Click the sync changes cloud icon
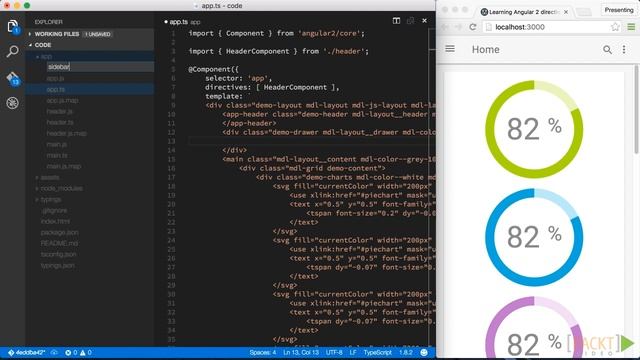This screenshot has width=640, height=360. (x=54, y=353)
